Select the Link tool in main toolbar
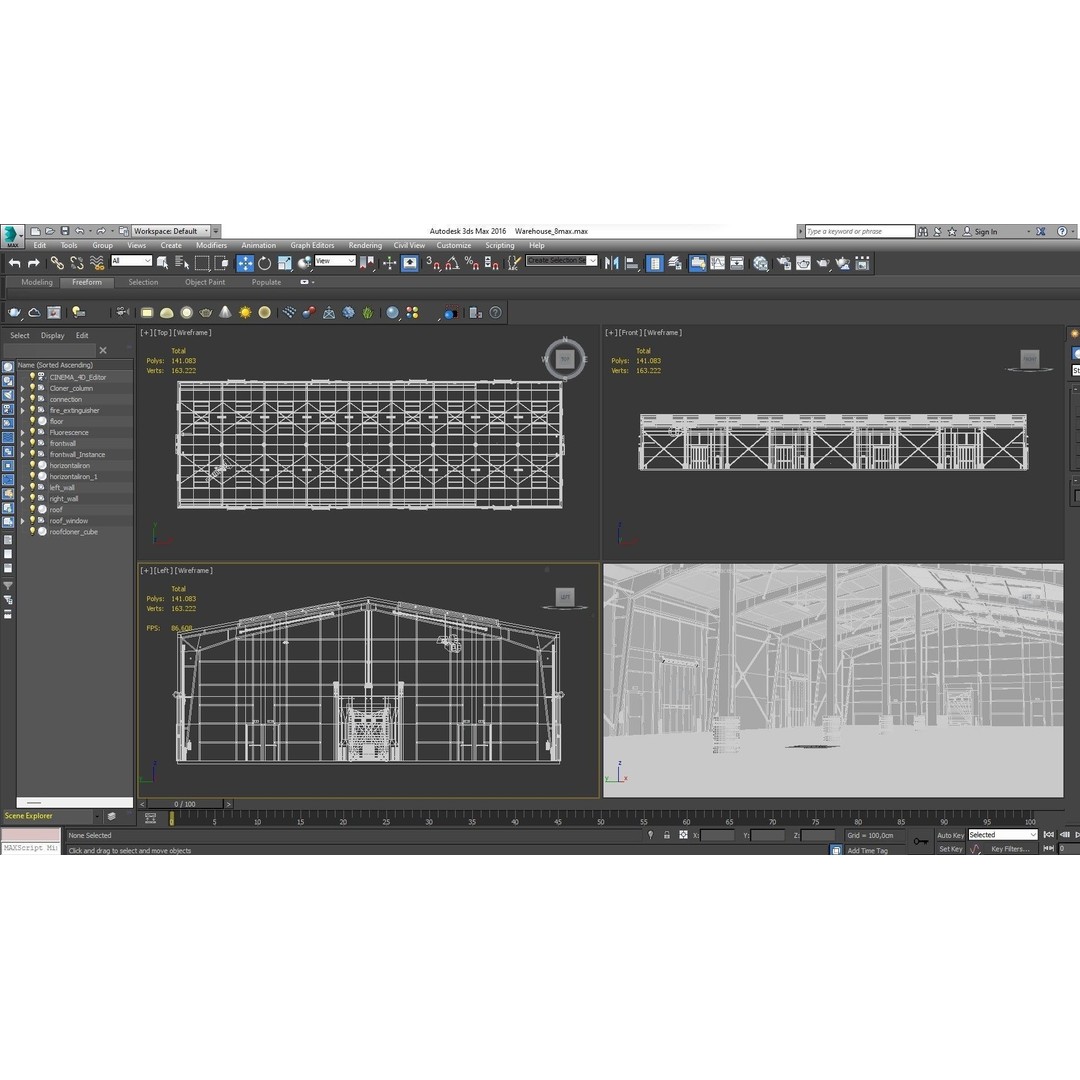1080x1080 pixels. [57, 263]
